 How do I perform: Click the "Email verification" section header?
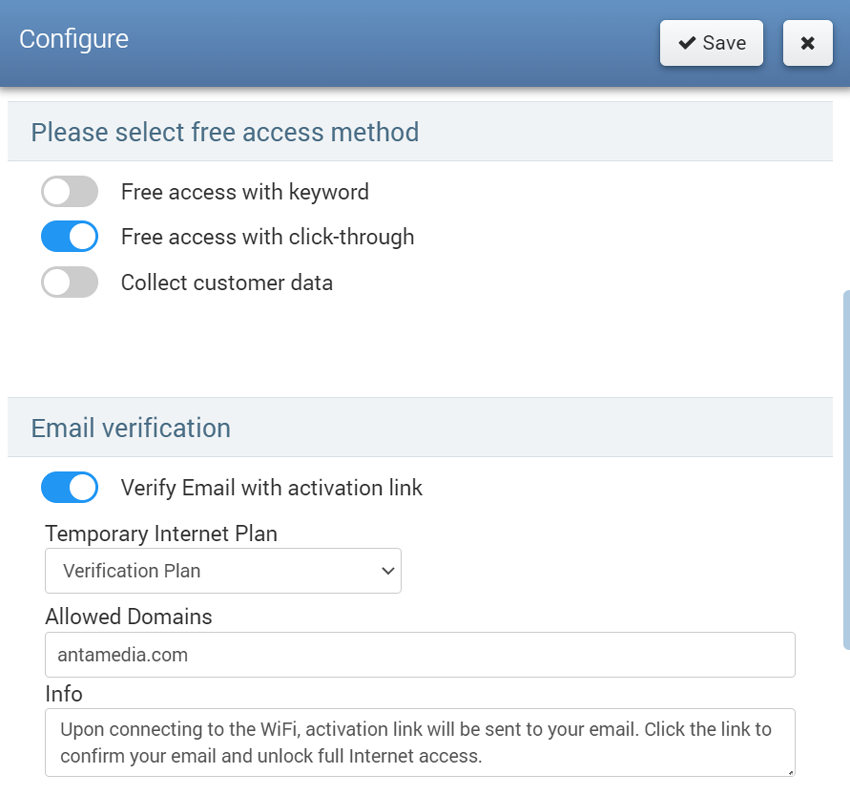coord(131,428)
